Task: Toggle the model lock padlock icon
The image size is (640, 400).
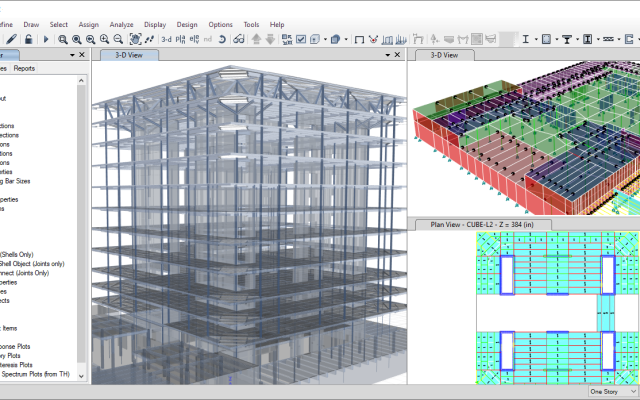Action: (x=27, y=39)
